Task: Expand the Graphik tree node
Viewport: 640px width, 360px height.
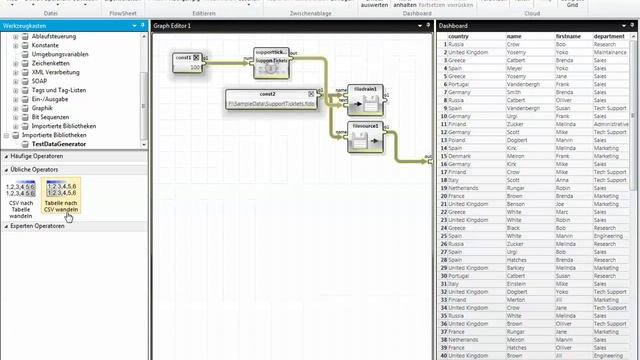Action: (x=16, y=108)
